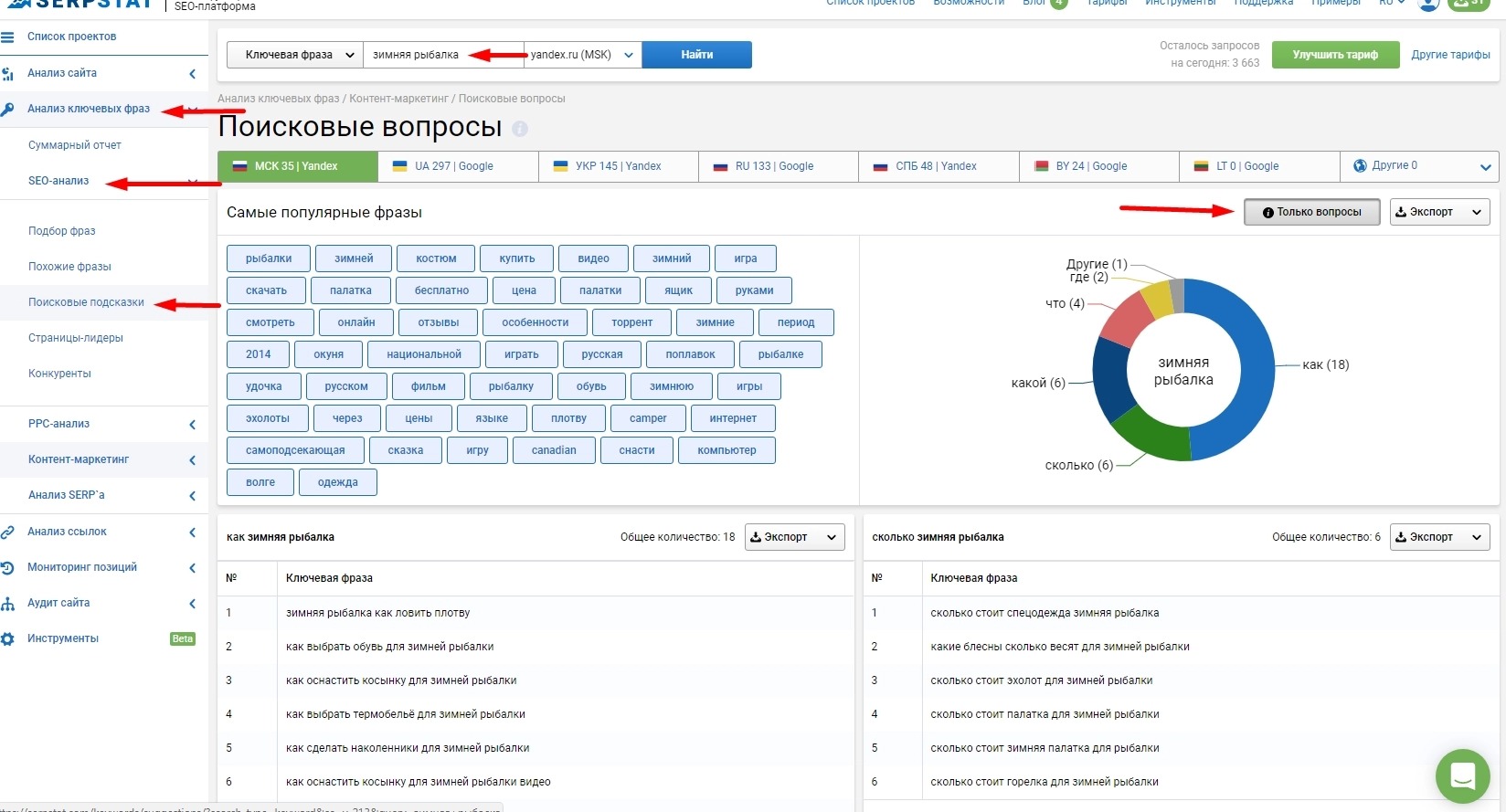Expand the Анализ SERP`а section chevron
Viewport: 1506px width, 812px height.
click(192, 496)
